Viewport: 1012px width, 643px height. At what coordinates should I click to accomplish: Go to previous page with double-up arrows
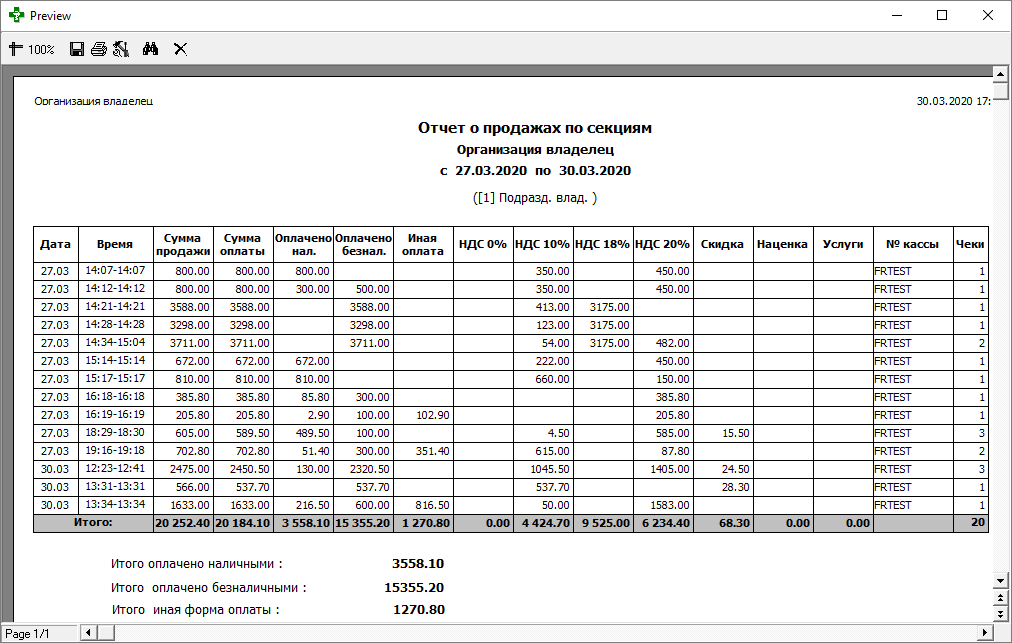997,598
